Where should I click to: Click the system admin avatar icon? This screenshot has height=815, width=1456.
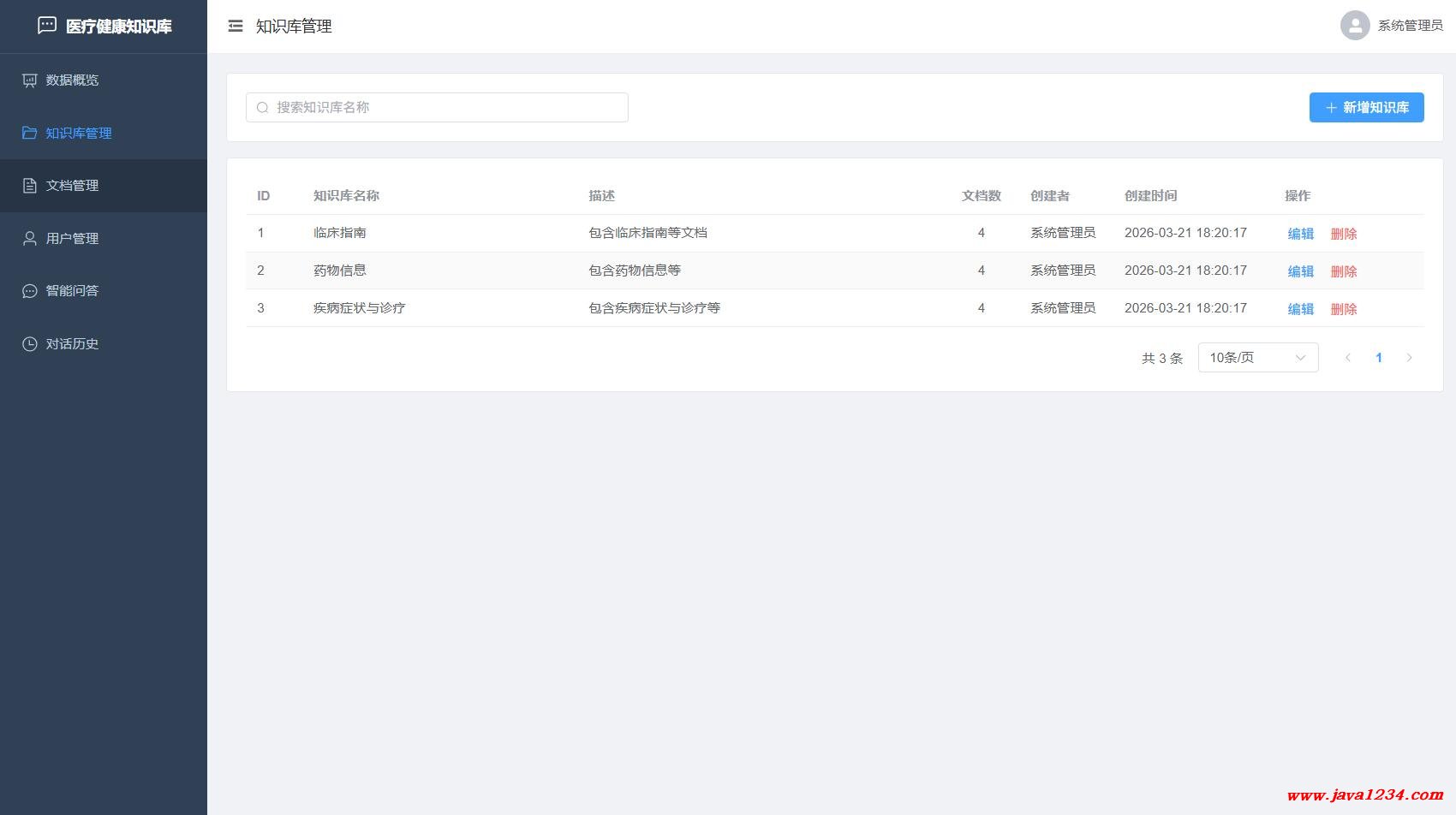click(x=1354, y=26)
